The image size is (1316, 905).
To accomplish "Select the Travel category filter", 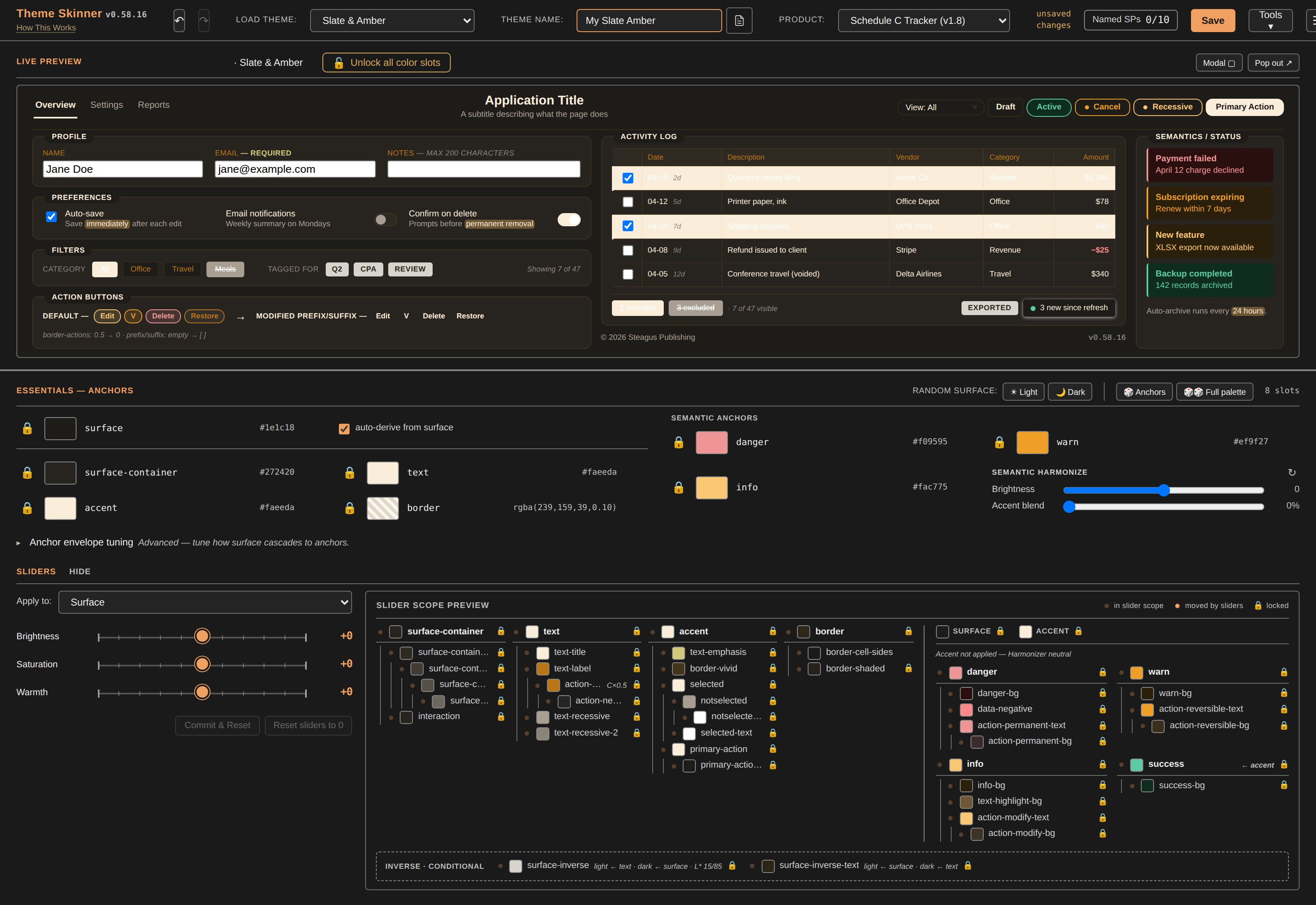I will (183, 269).
